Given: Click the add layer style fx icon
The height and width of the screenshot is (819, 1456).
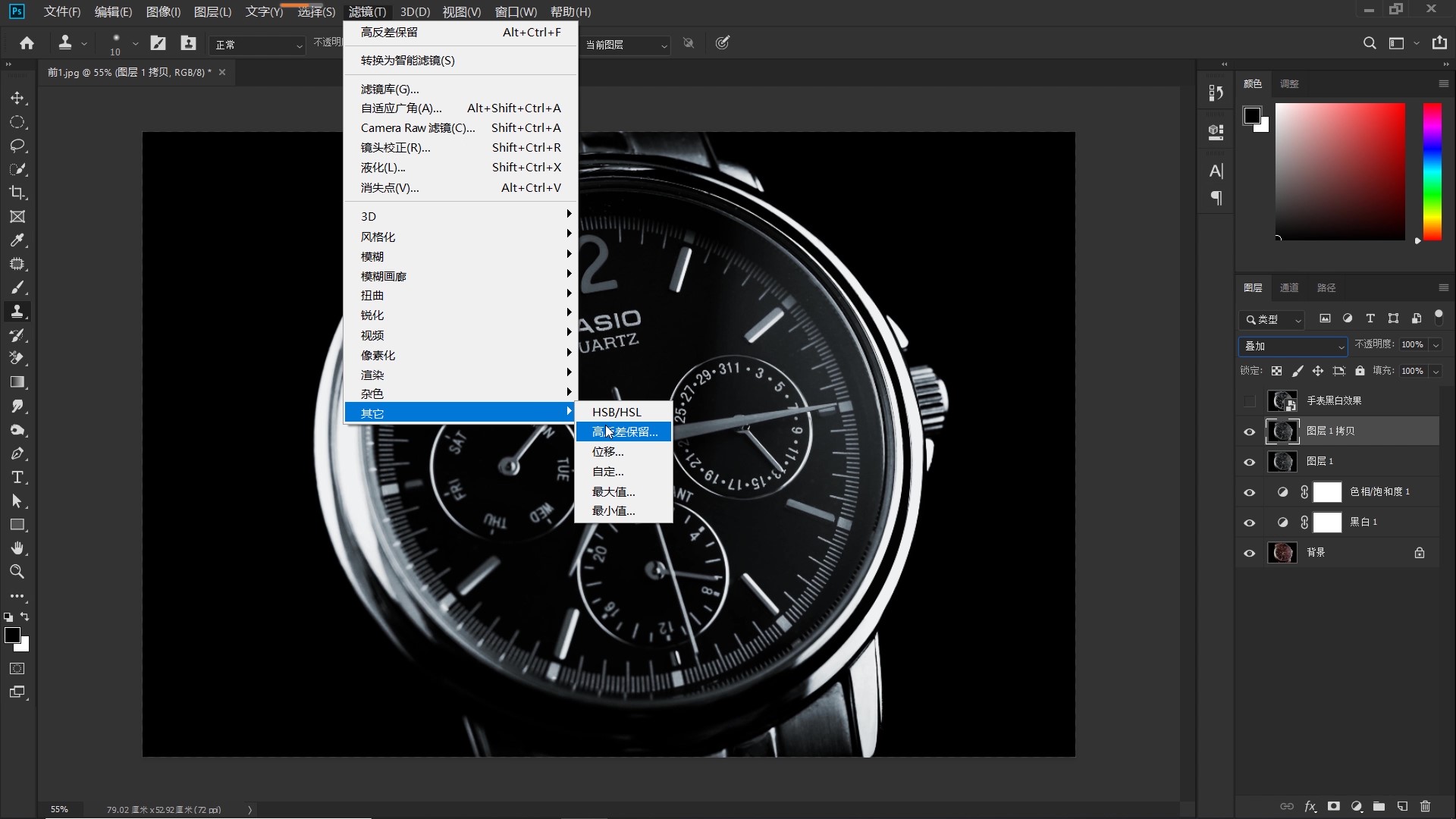Looking at the screenshot, I should pyautogui.click(x=1310, y=806).
